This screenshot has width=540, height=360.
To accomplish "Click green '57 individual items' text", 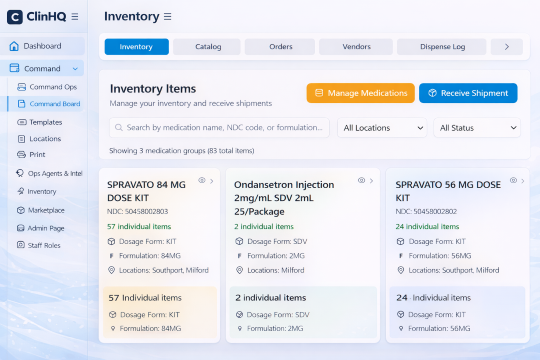I will coord(139,227).
